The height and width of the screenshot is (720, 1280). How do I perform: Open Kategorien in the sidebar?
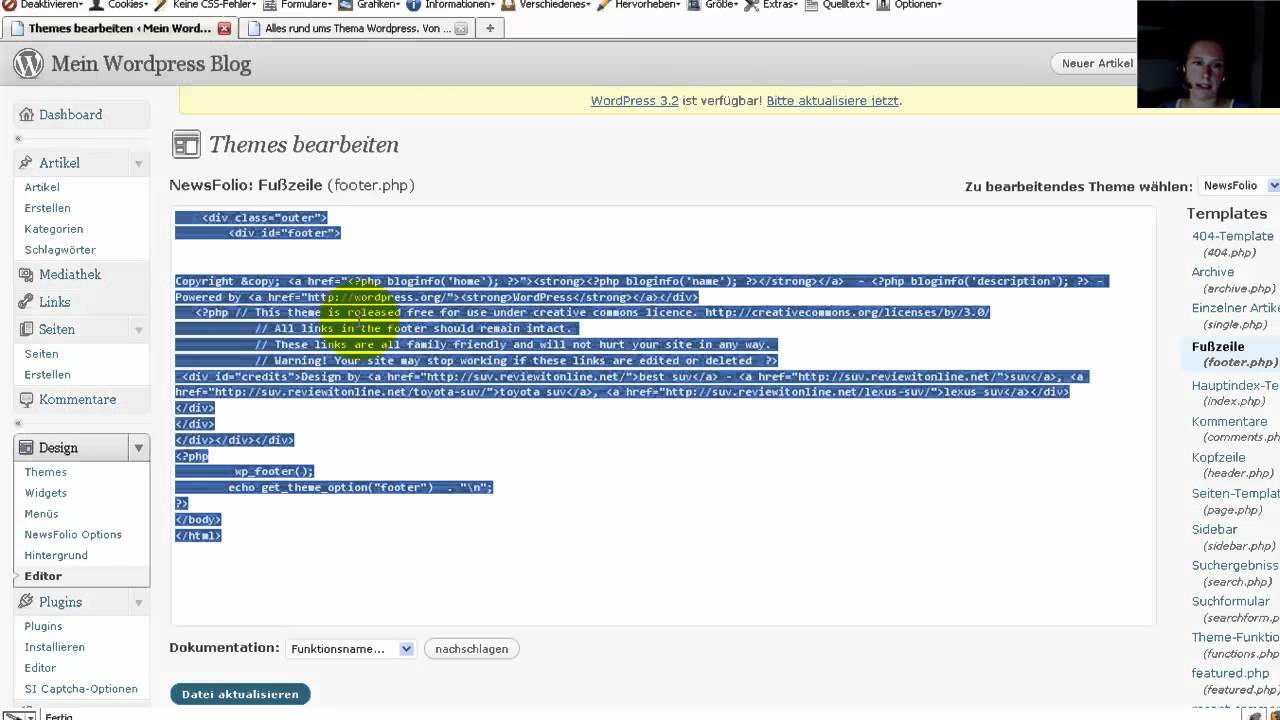[54, 229]
